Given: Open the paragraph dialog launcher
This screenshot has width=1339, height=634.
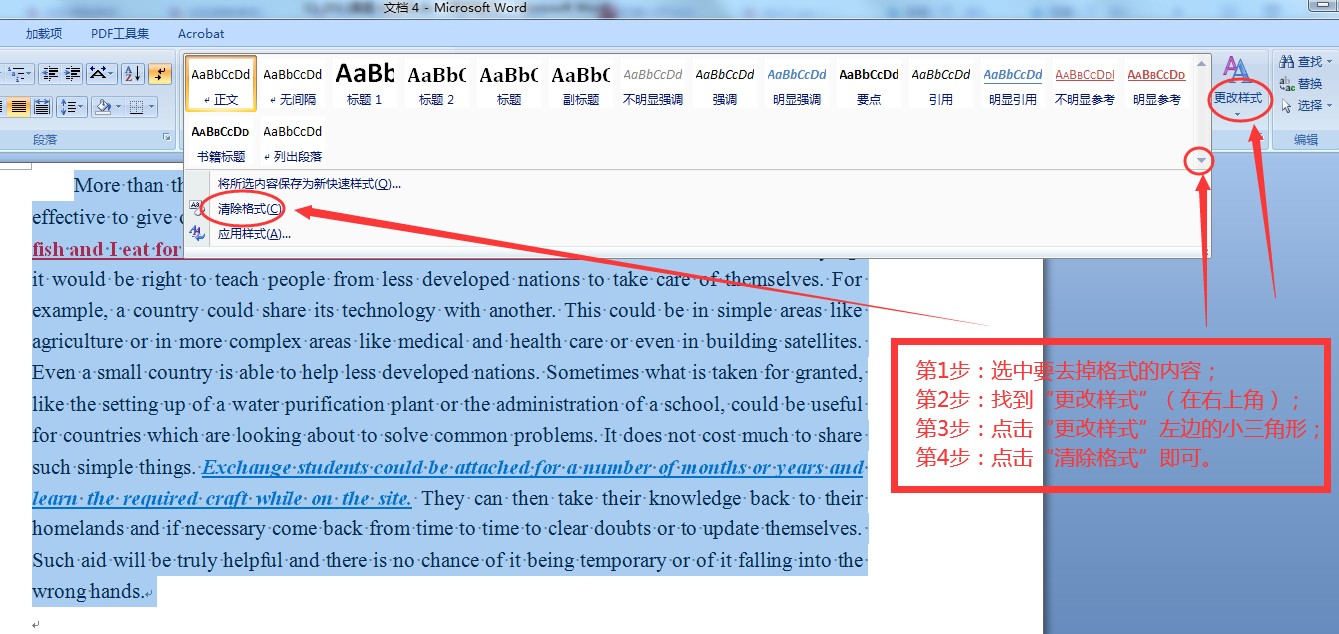Looking at the screenshot, I should [167, 137].
